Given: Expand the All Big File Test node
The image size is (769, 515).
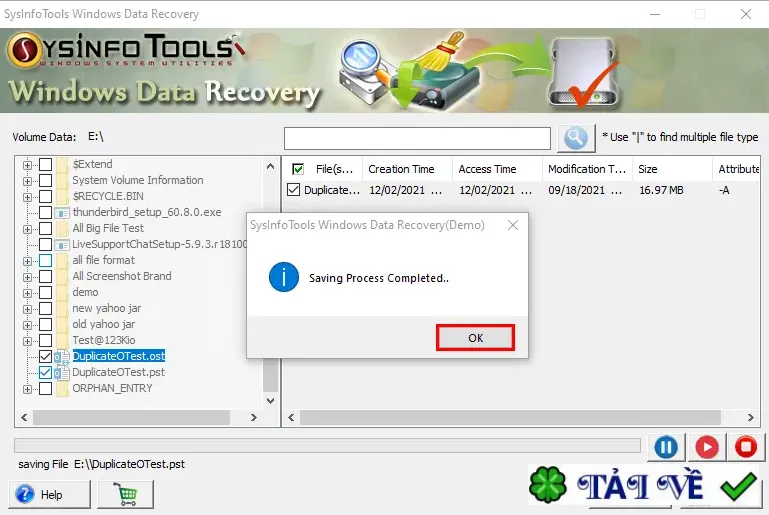Looking at the screenshot, I should (27, 229).
